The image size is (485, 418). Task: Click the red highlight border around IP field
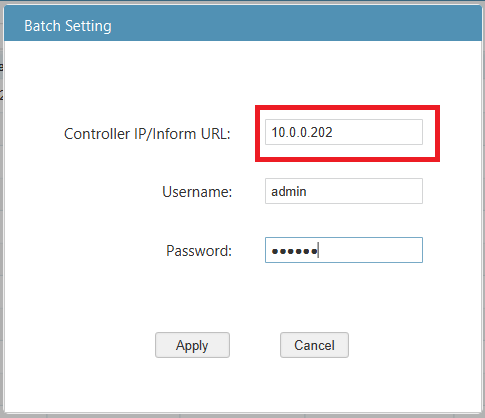(x=347, y=107)
